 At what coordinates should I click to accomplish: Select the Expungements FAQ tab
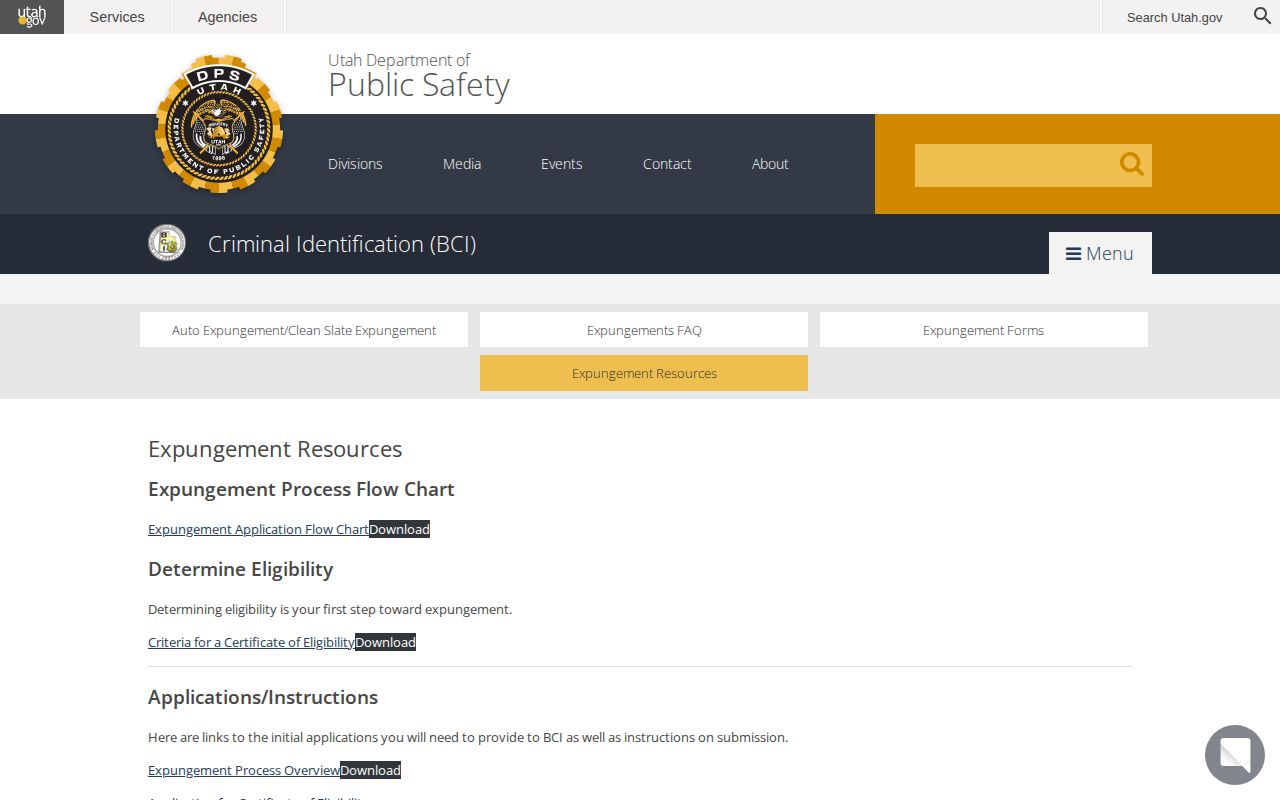(x=644, y=330)
